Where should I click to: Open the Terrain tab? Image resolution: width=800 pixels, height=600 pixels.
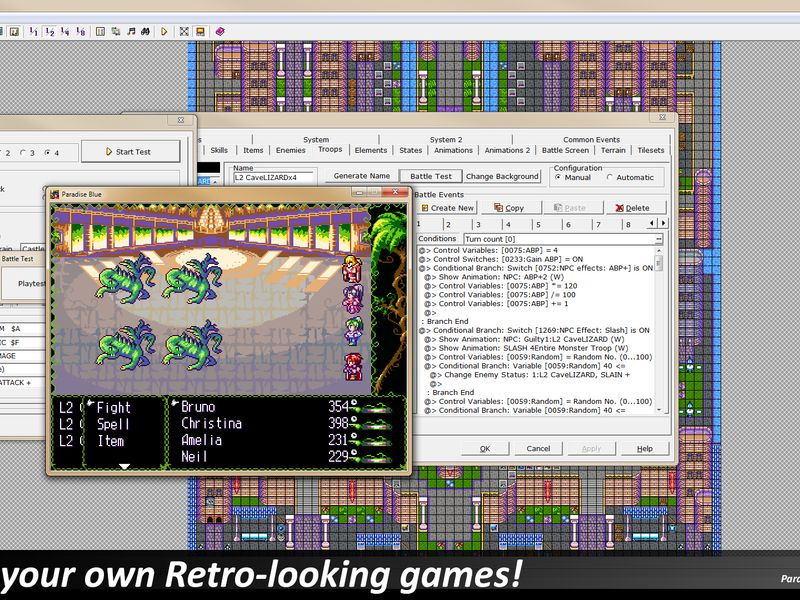coord(613,150)
